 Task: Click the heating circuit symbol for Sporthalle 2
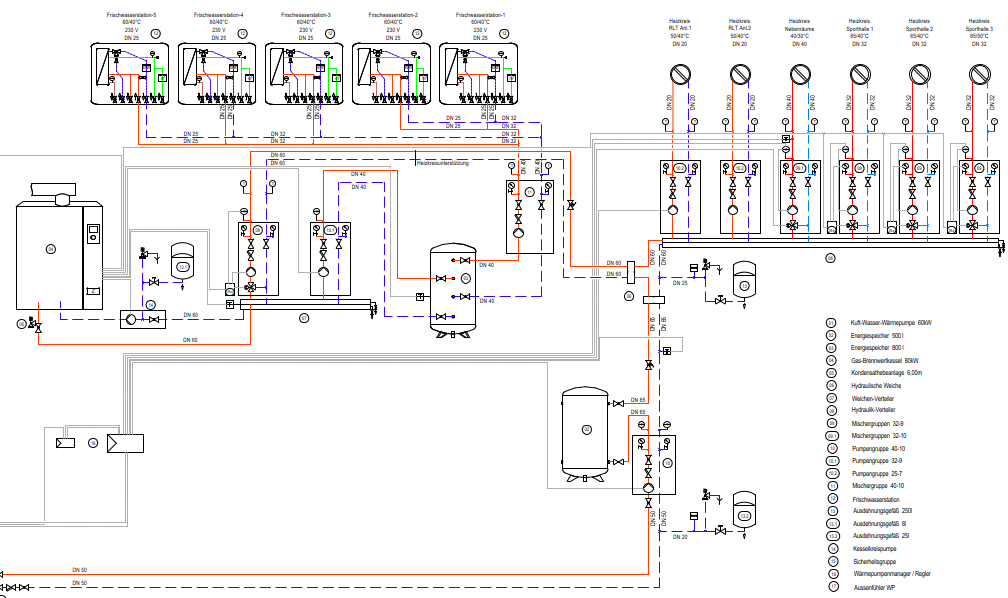click(x=920, y=75)
